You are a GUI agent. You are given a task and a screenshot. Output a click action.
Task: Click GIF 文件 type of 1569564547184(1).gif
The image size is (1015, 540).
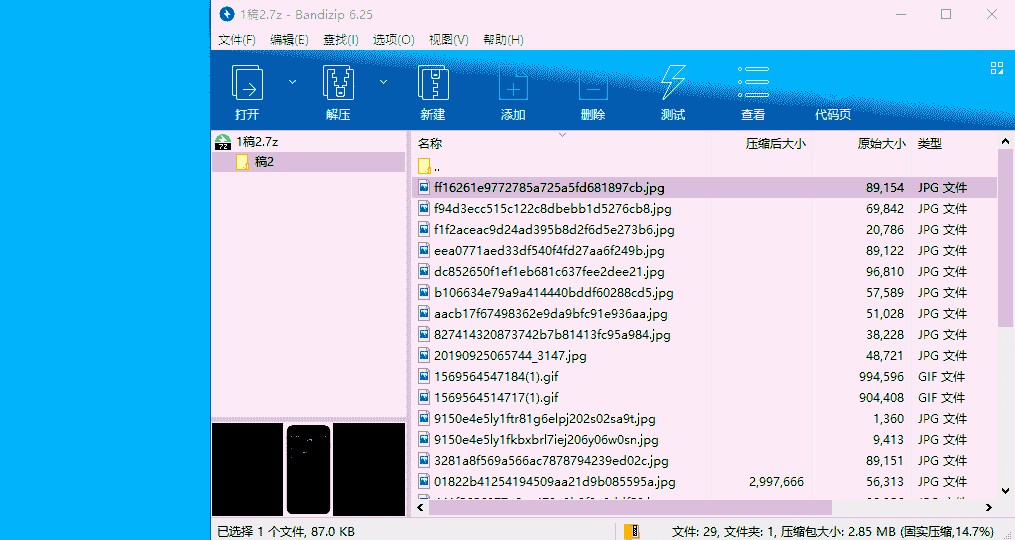pyautogui.click(x=942, y=376)
